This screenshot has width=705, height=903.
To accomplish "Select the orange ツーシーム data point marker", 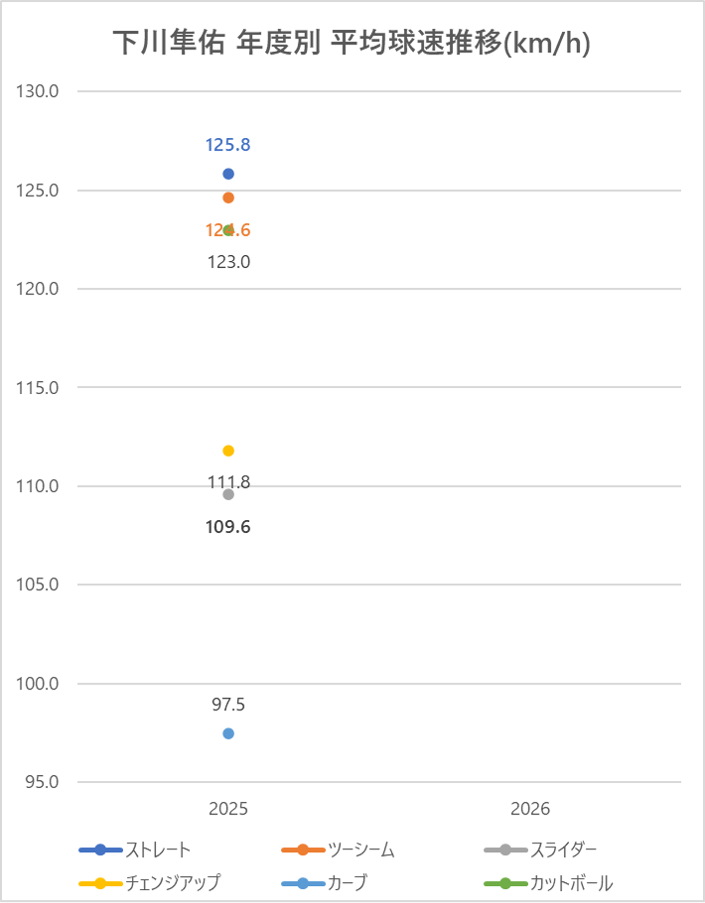I will tap(228, 198).
